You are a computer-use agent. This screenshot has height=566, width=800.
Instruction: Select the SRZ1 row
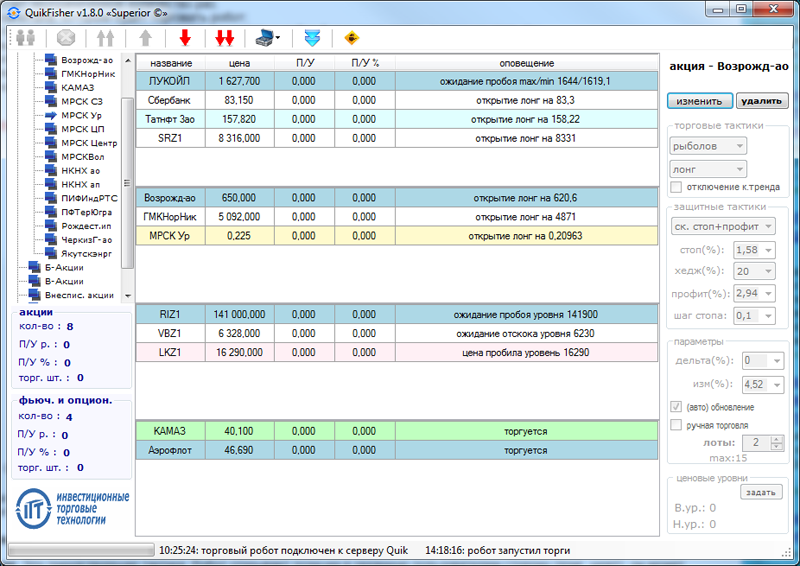tap(397, 138)
